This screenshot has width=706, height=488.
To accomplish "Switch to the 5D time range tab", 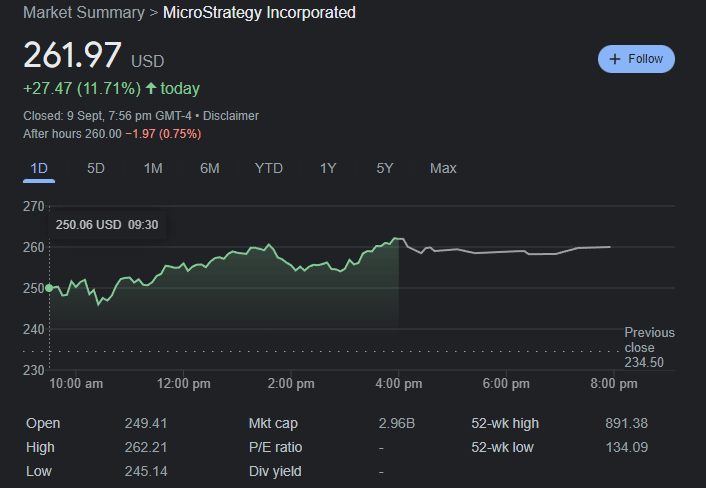I will [95, 168].
